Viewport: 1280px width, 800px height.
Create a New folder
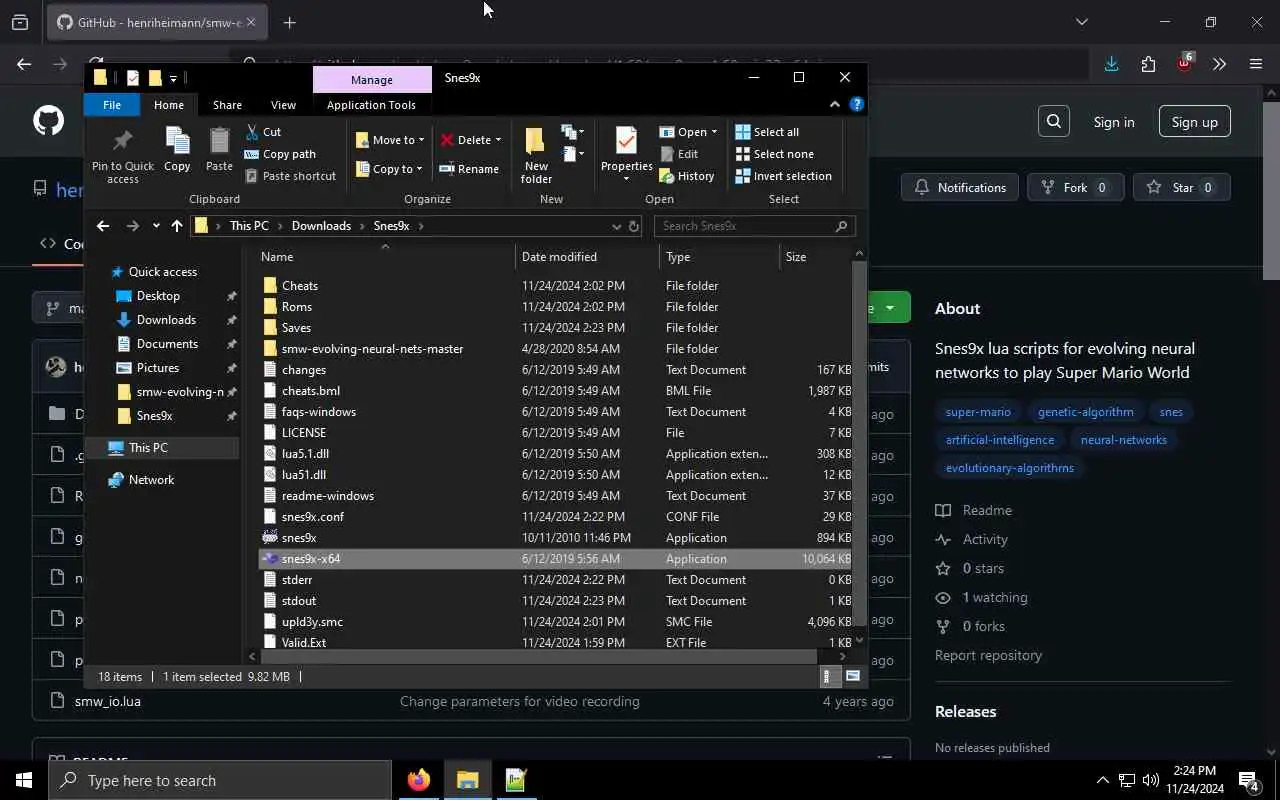[536, 155]
